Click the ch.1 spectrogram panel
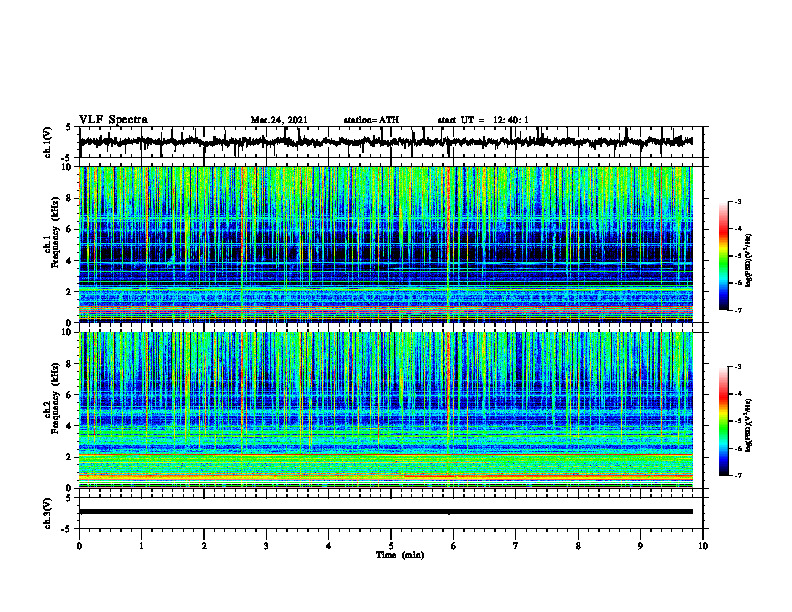 (x=386, y=244)
